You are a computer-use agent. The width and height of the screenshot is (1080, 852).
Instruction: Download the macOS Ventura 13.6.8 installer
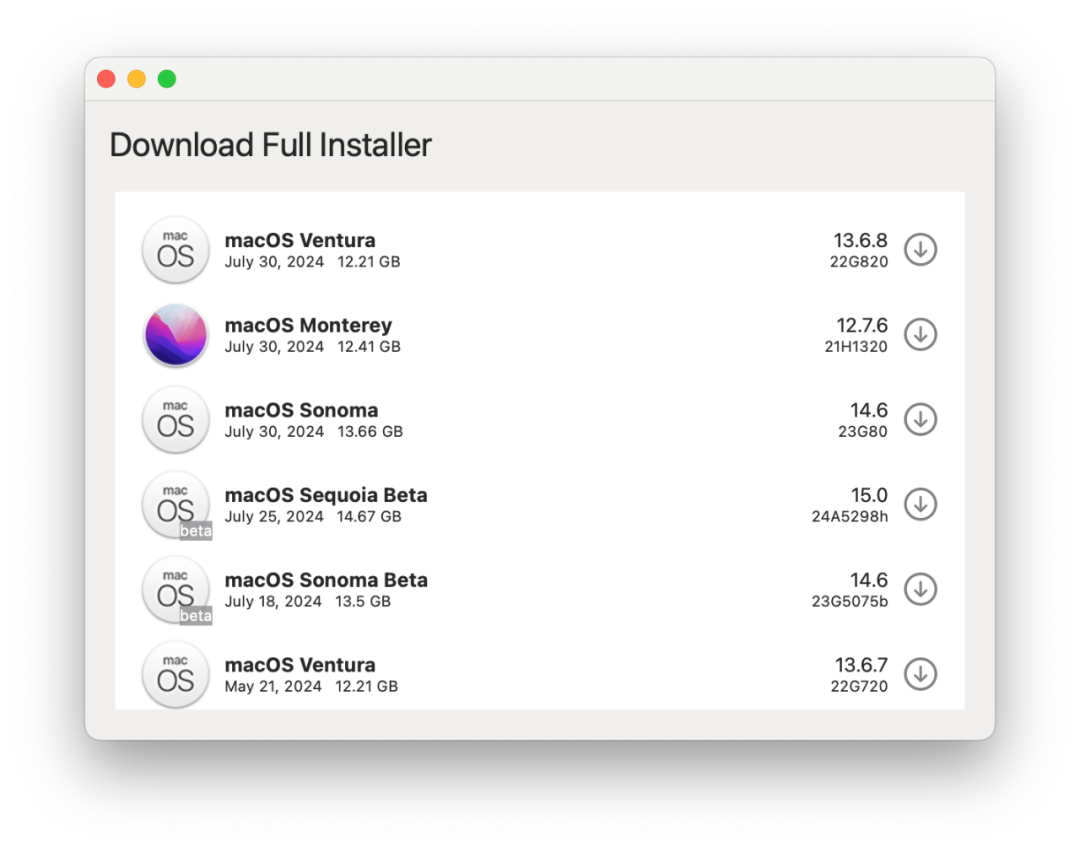click(920, 250)
